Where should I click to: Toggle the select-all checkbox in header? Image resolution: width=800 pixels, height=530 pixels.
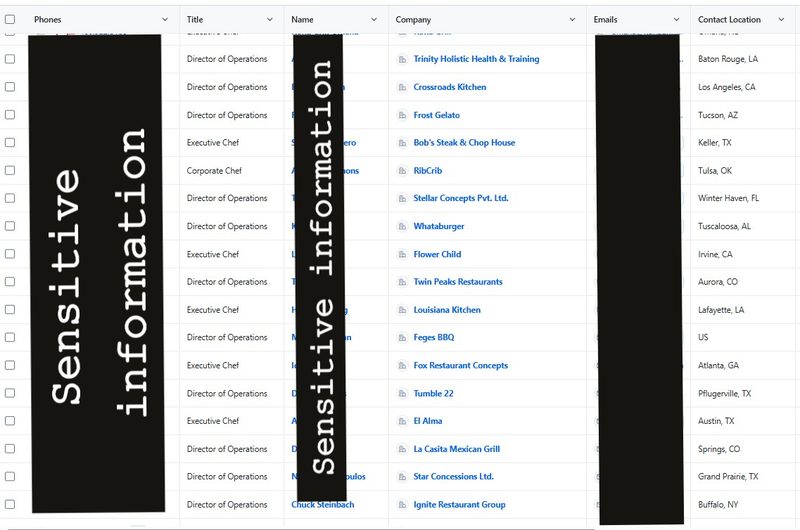point(10,19)
